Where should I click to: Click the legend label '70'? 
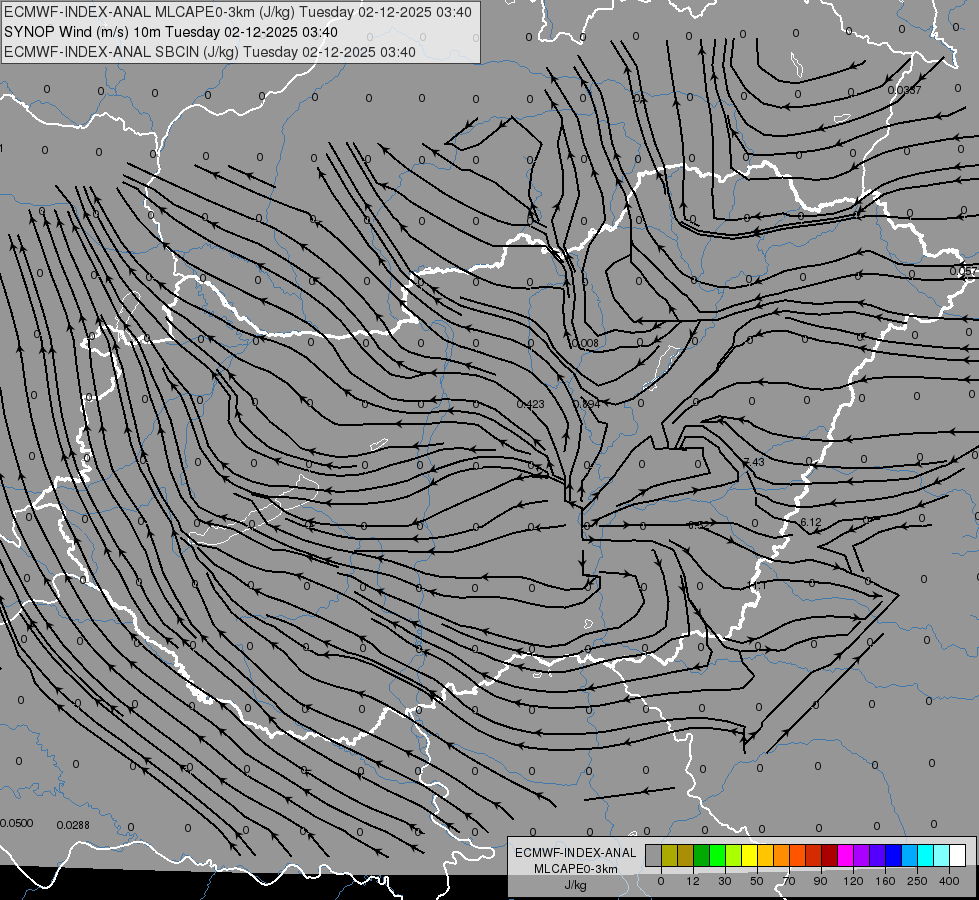(789, 881)
